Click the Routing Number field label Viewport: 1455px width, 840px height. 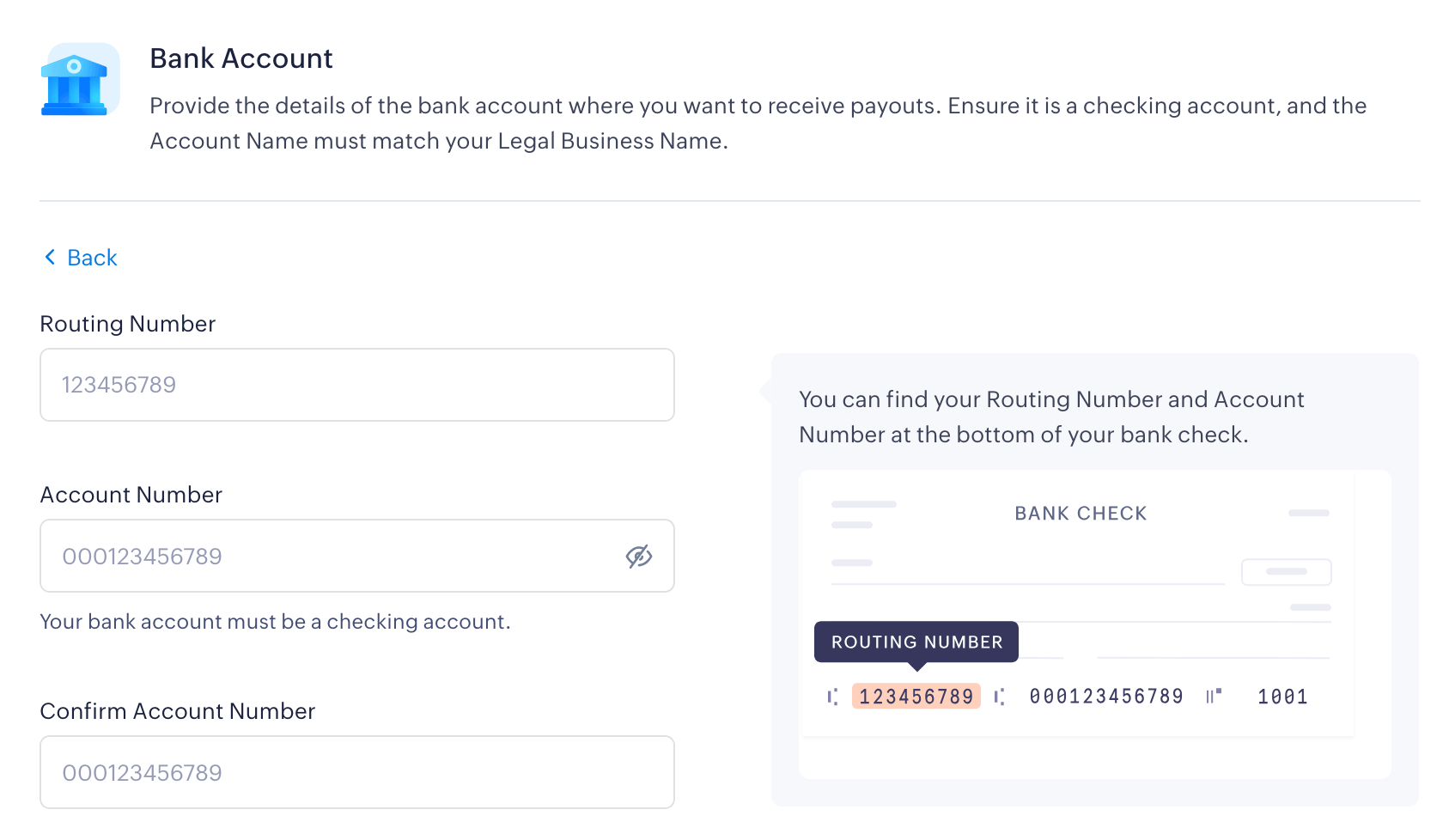[128, 324]
